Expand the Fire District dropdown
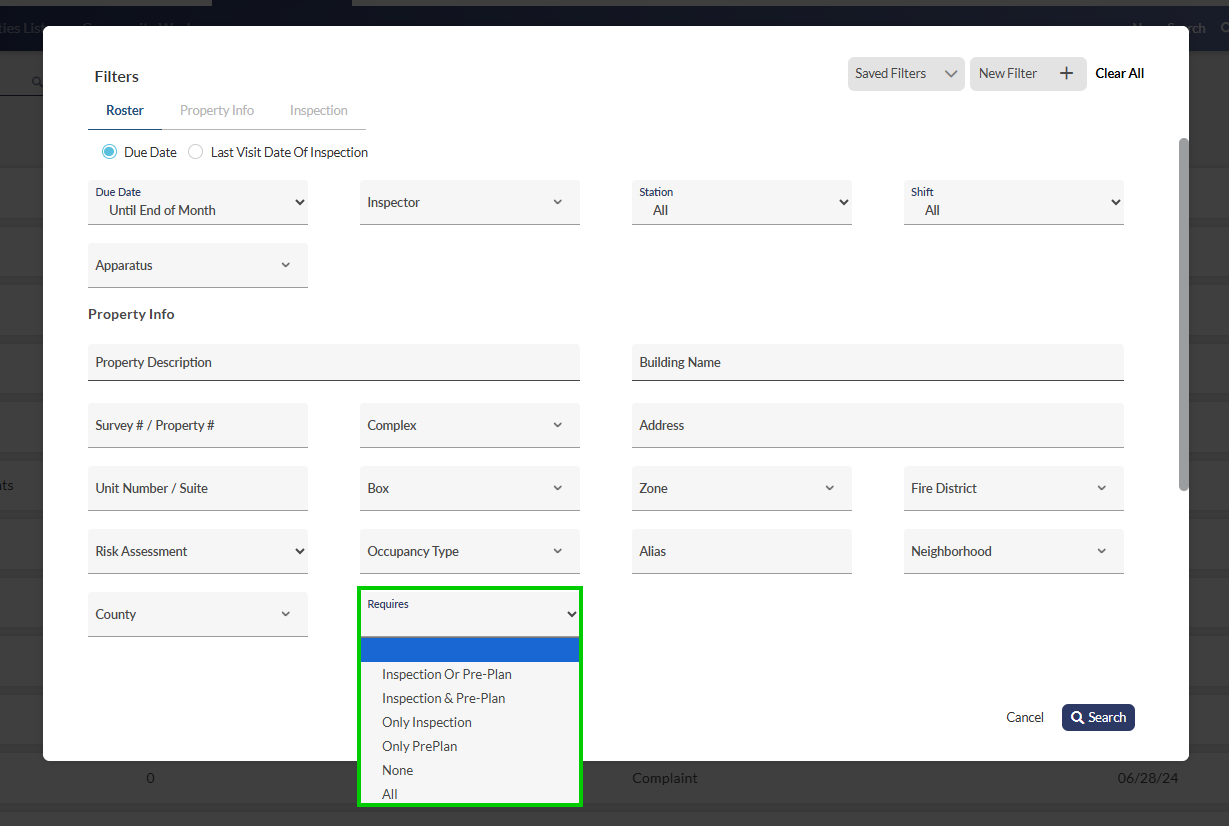Viewport: 1229px width, 826px height. (1013, 488)
